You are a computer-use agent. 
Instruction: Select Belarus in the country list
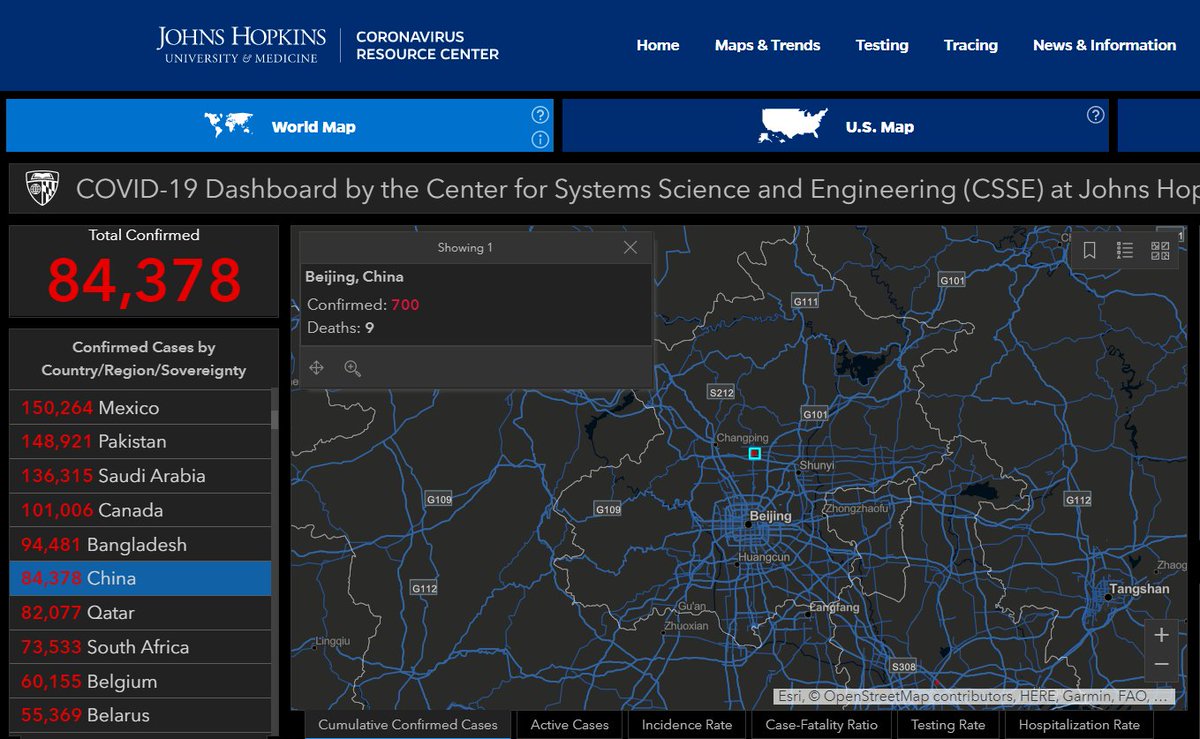(140, 716)
